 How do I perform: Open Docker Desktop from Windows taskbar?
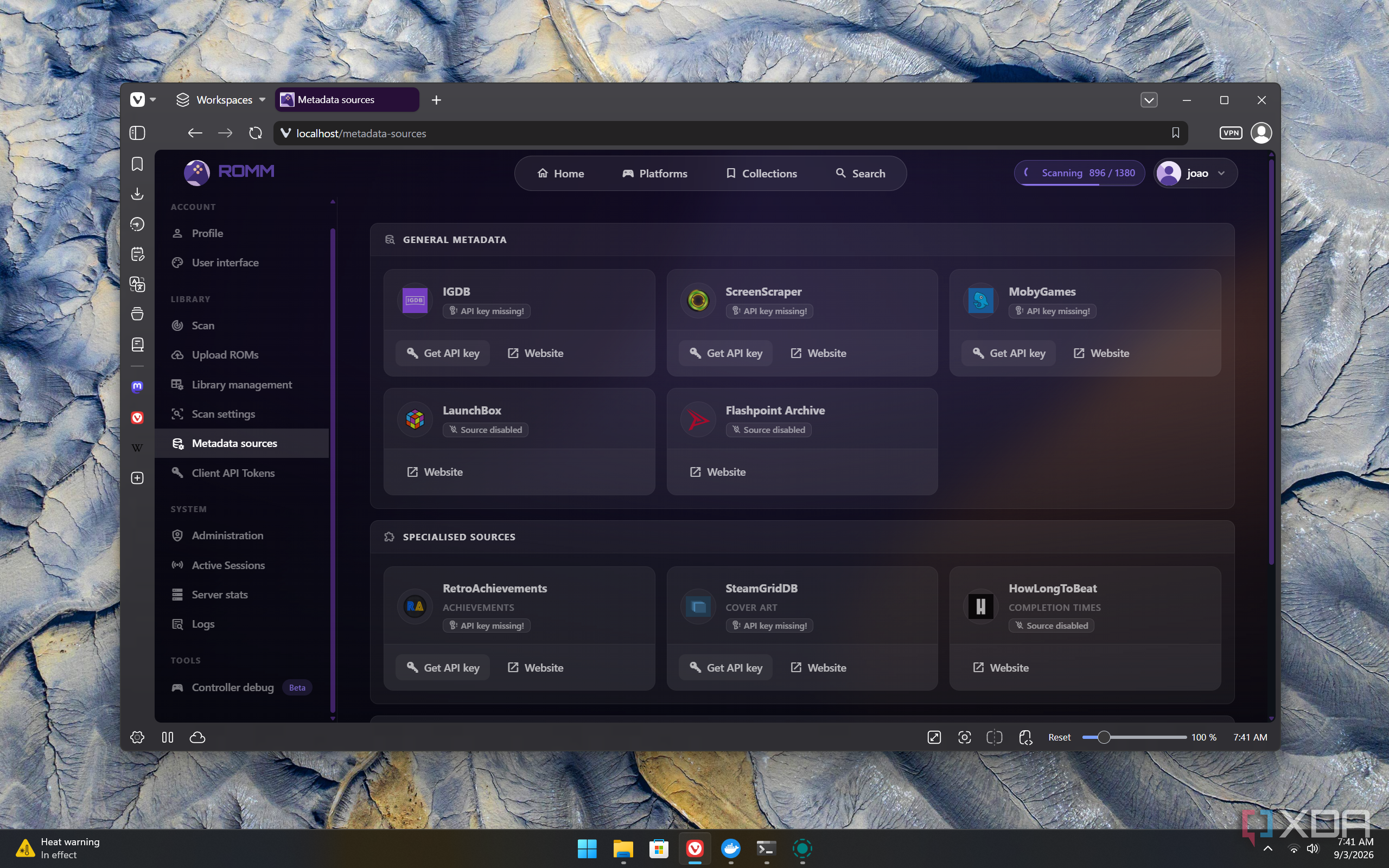[731, 848]
